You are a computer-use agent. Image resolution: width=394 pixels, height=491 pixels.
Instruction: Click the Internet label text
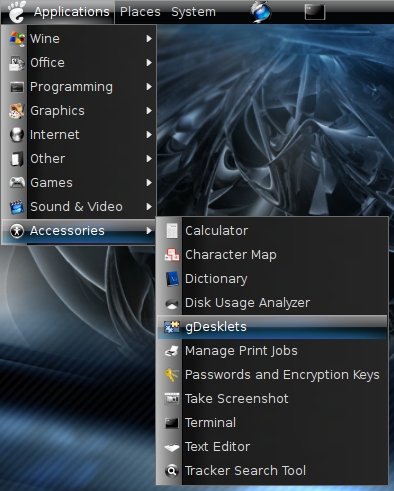point(55,135)
